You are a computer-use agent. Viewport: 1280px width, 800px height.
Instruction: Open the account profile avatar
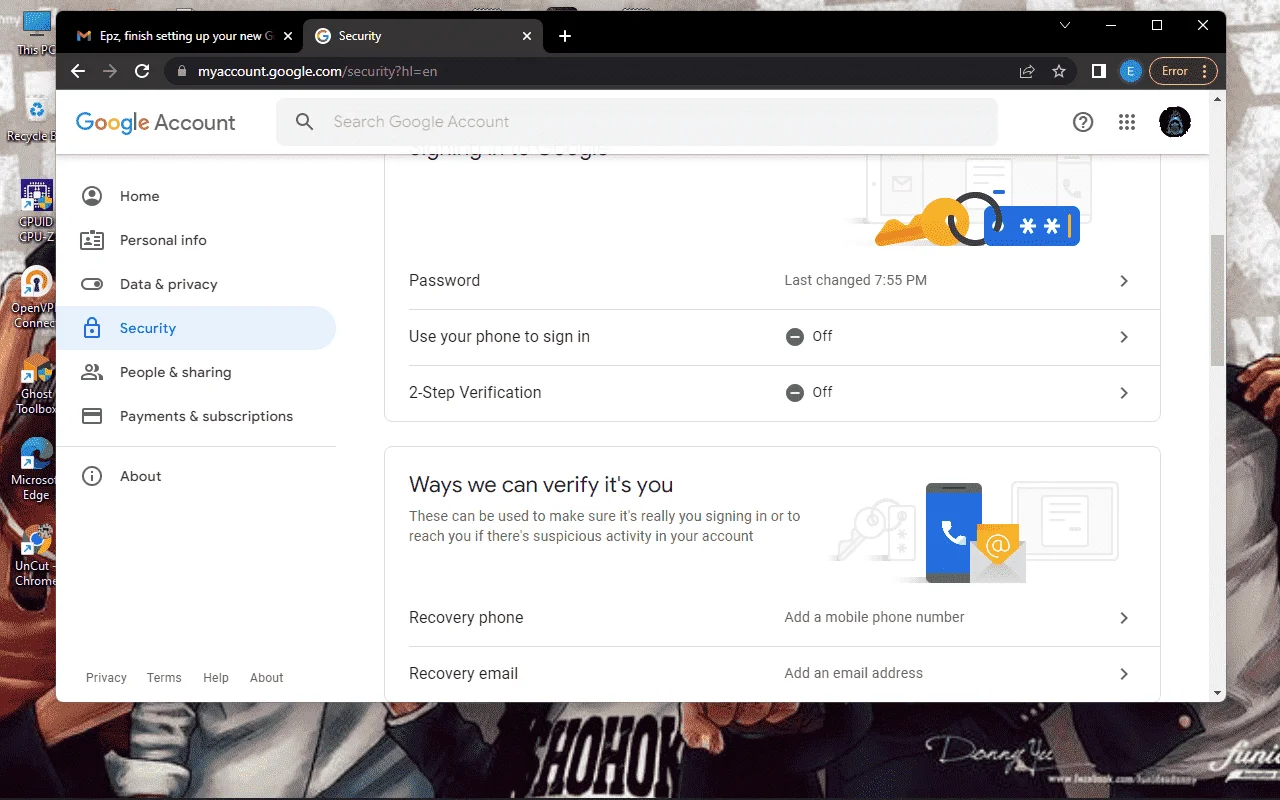click(1175, 122)
